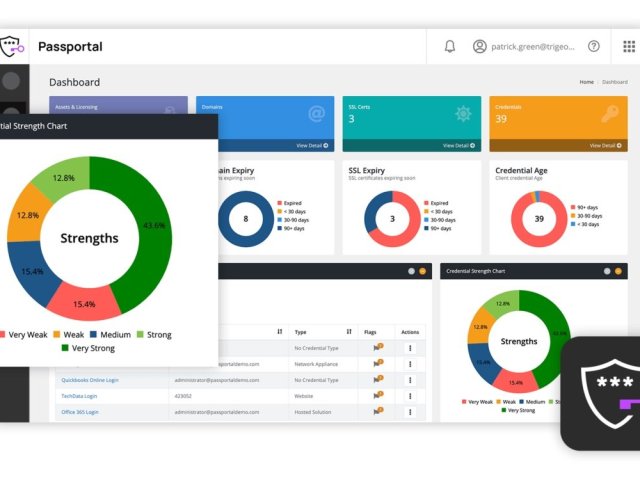Screen dimensions: 640x480
Task: Click the flag icon in the TechData Login row
Action: point(378,395)
